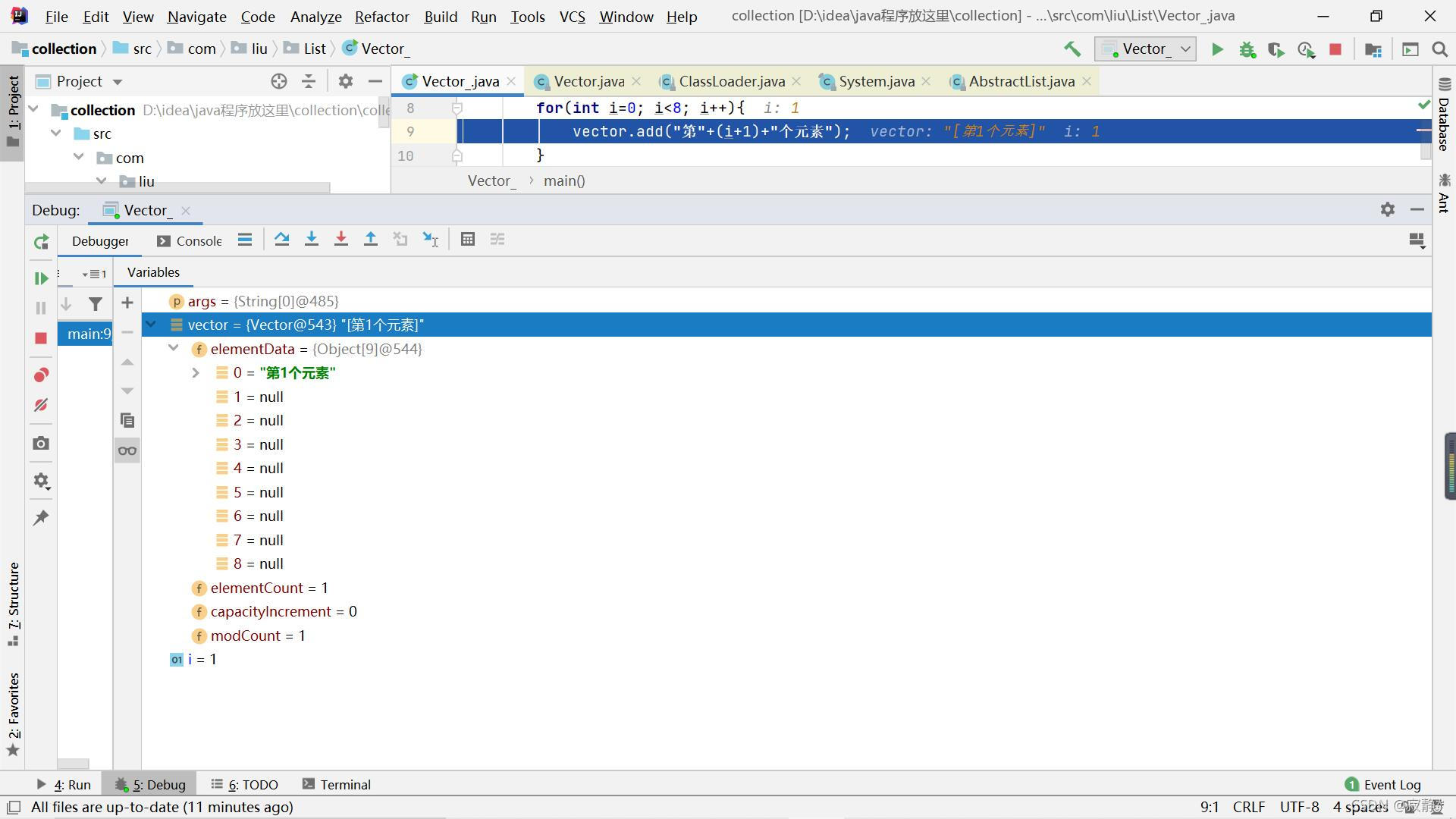
Task: Click Step Over in debugger toolbar
Action: [x=282, y=240]
